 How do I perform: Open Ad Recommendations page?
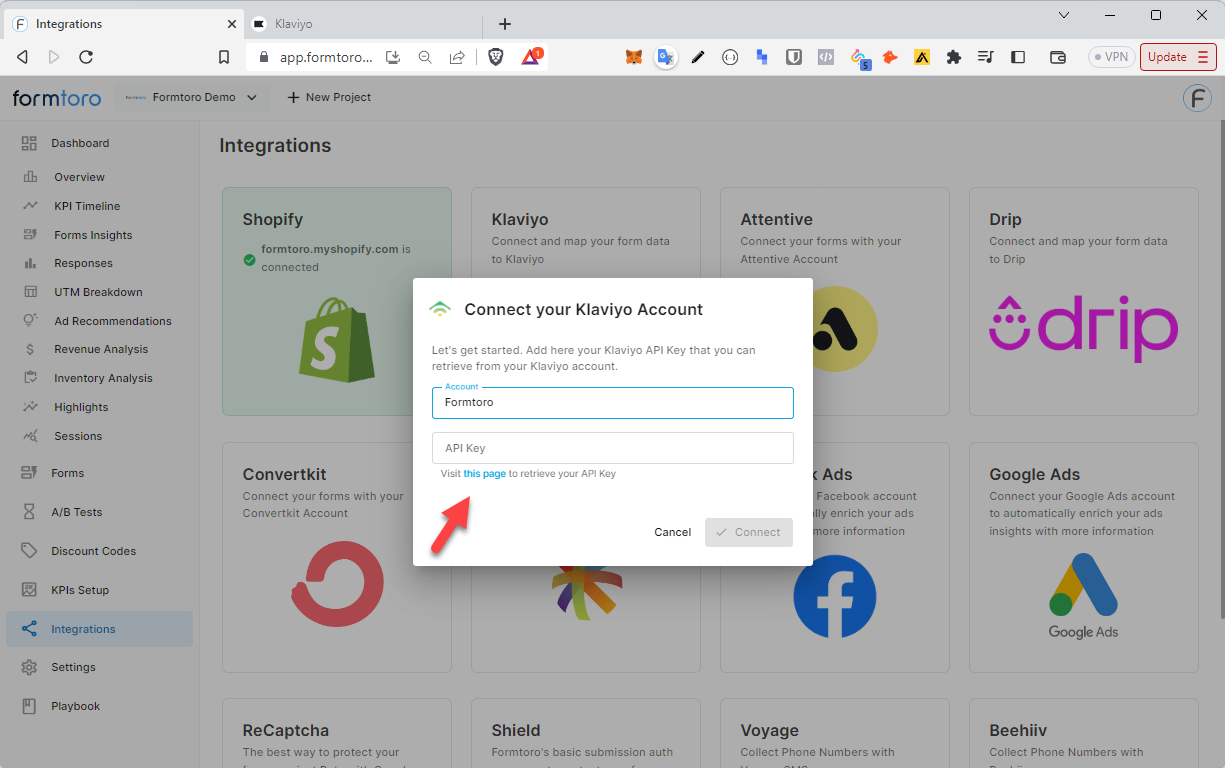113,321
